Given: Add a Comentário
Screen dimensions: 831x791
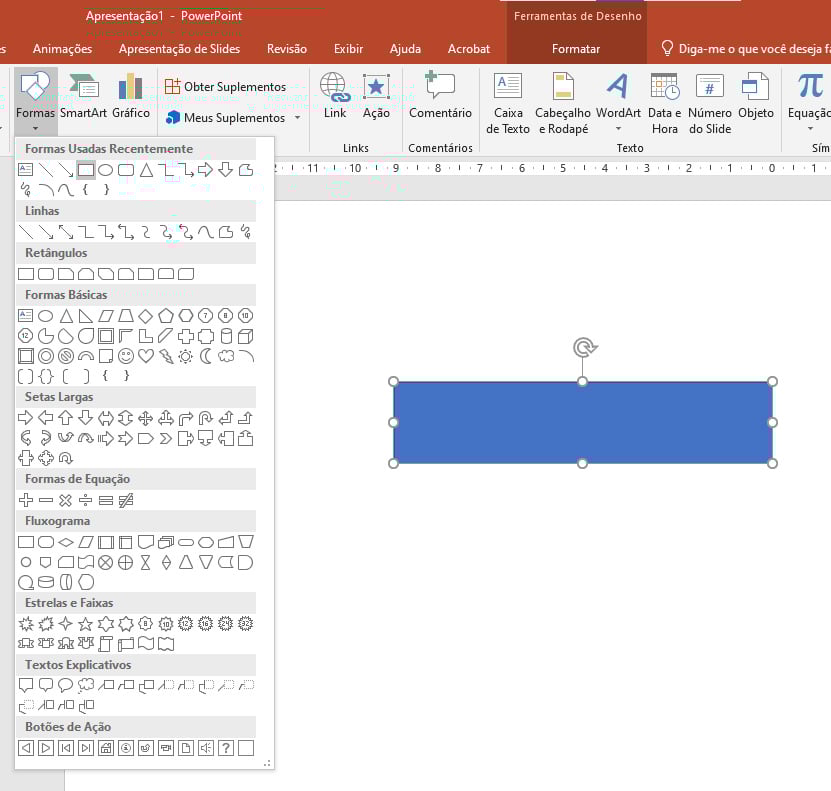Looking at the screenshot, I should click(440, 96).
